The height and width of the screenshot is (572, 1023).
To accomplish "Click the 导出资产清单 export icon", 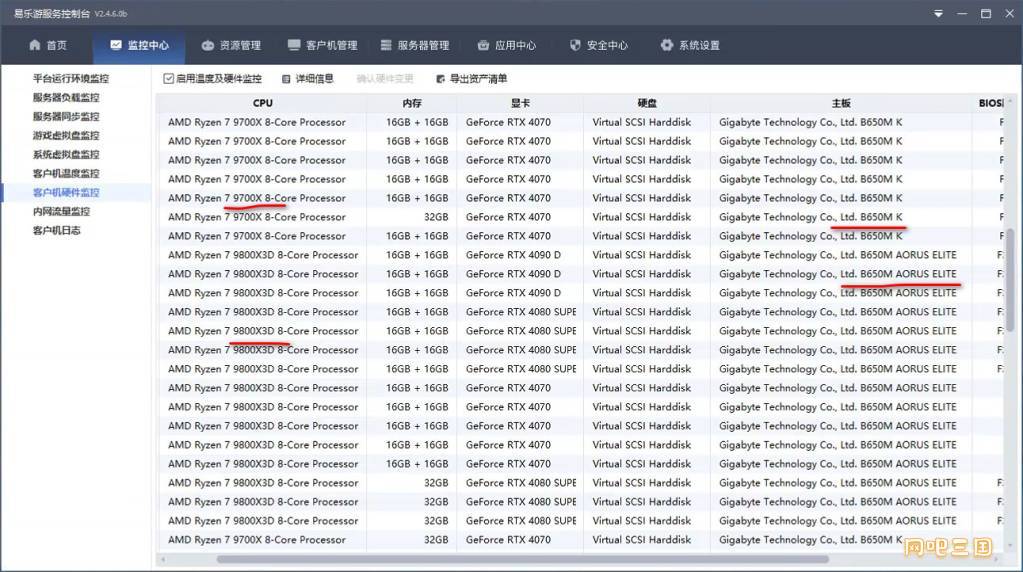I will tap(440, 79).
